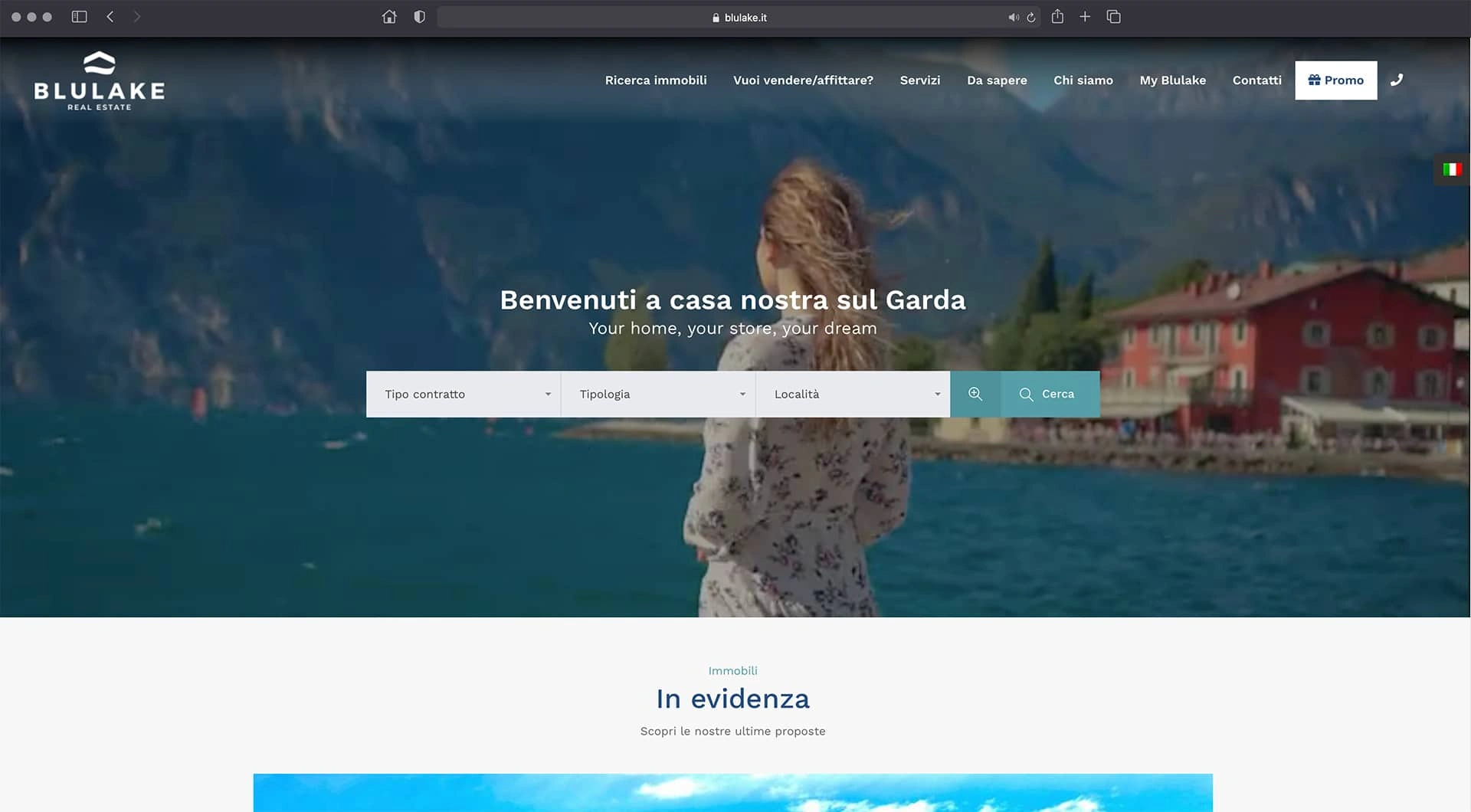Click the featured property image below In evidenza

(733, 793)
